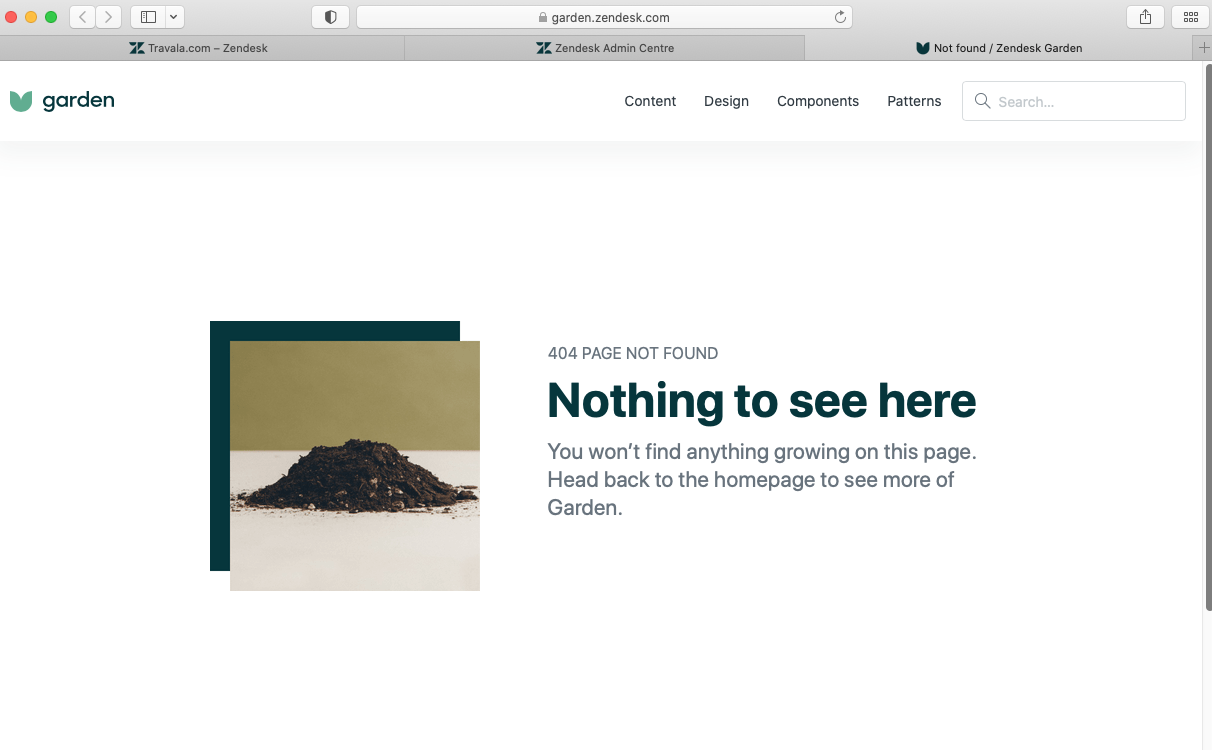1212x750 pixels.
Task: Click the garden.zendesk.com address bar
Action: pos(604,17)
